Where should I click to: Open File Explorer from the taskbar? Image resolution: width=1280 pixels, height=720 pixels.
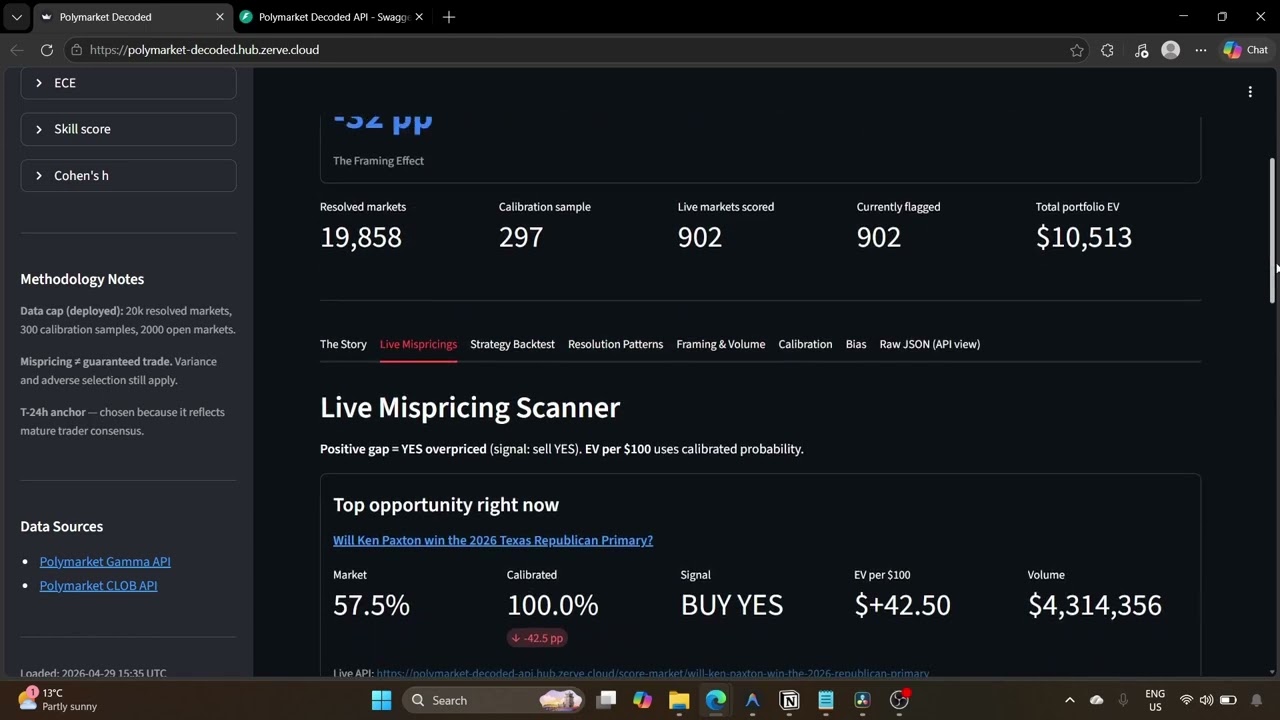click(679, 700)
